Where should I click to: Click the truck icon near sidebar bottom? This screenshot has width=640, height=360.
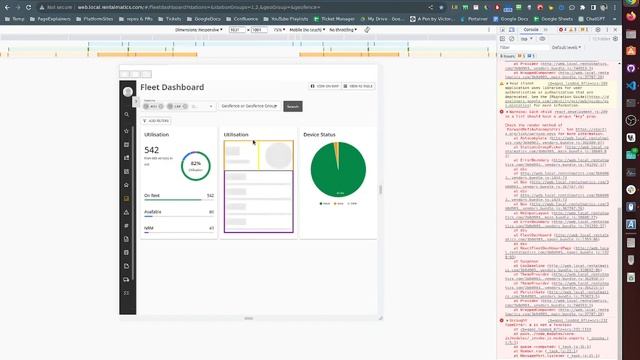pos(127,280)
